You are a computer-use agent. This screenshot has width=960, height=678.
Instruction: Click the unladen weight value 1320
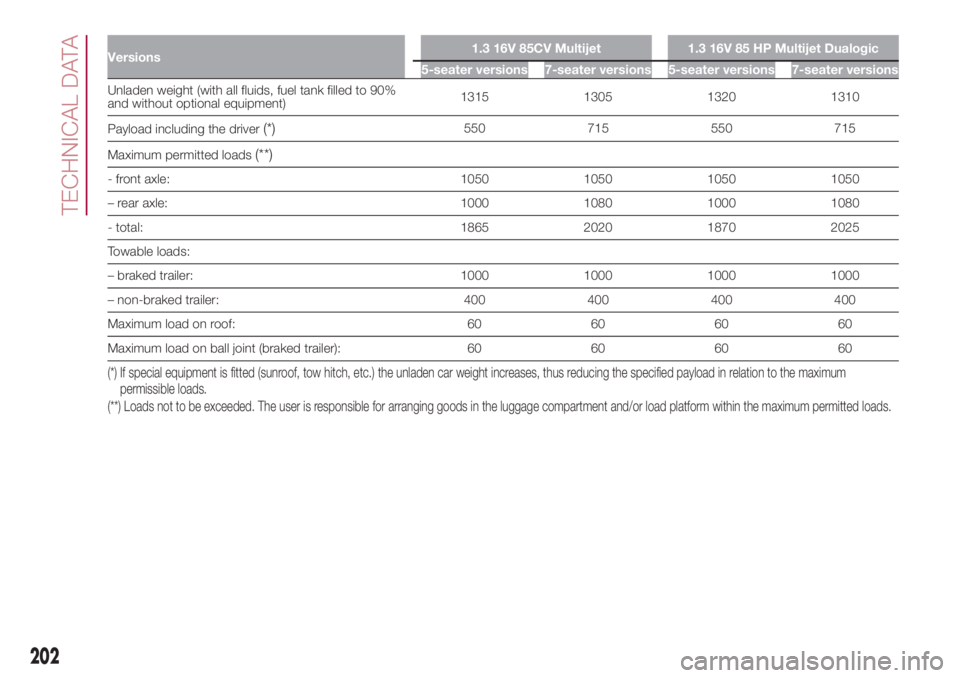pyautogui.click(x=721, y=97)
